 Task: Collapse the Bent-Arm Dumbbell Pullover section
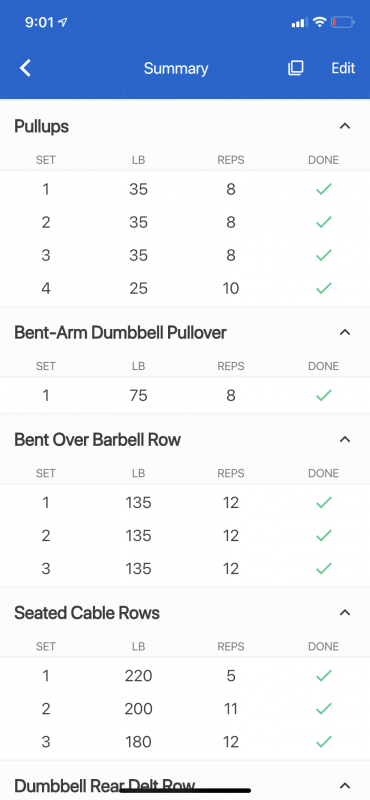pos(345,333)
